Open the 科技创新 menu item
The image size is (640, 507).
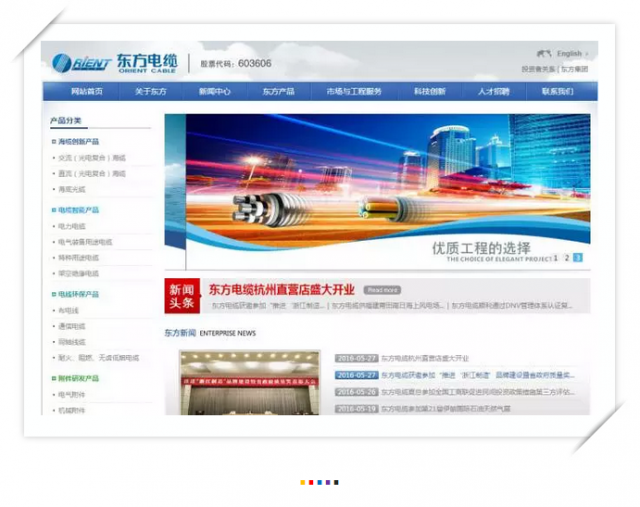pyautogui.click(x=429, y=91)
